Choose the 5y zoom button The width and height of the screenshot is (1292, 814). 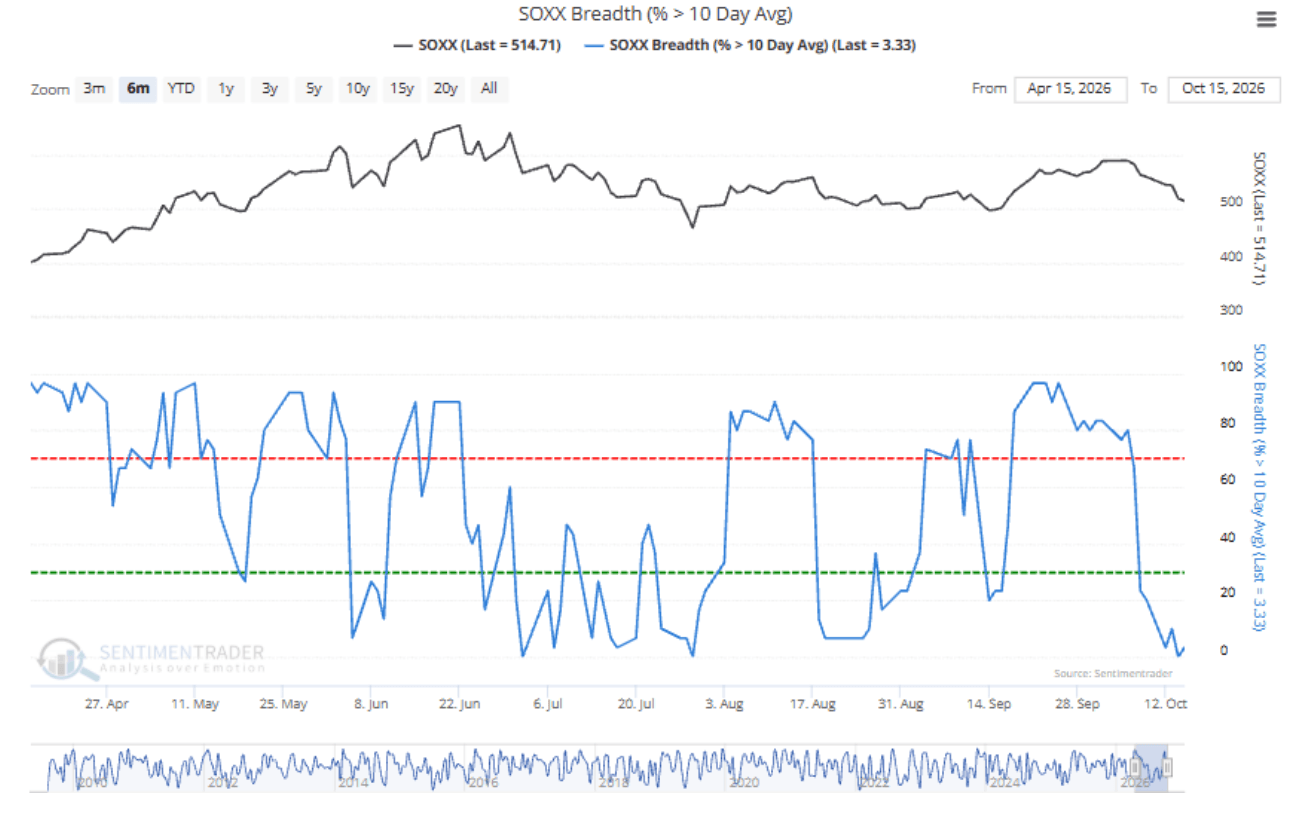(314, 89)
